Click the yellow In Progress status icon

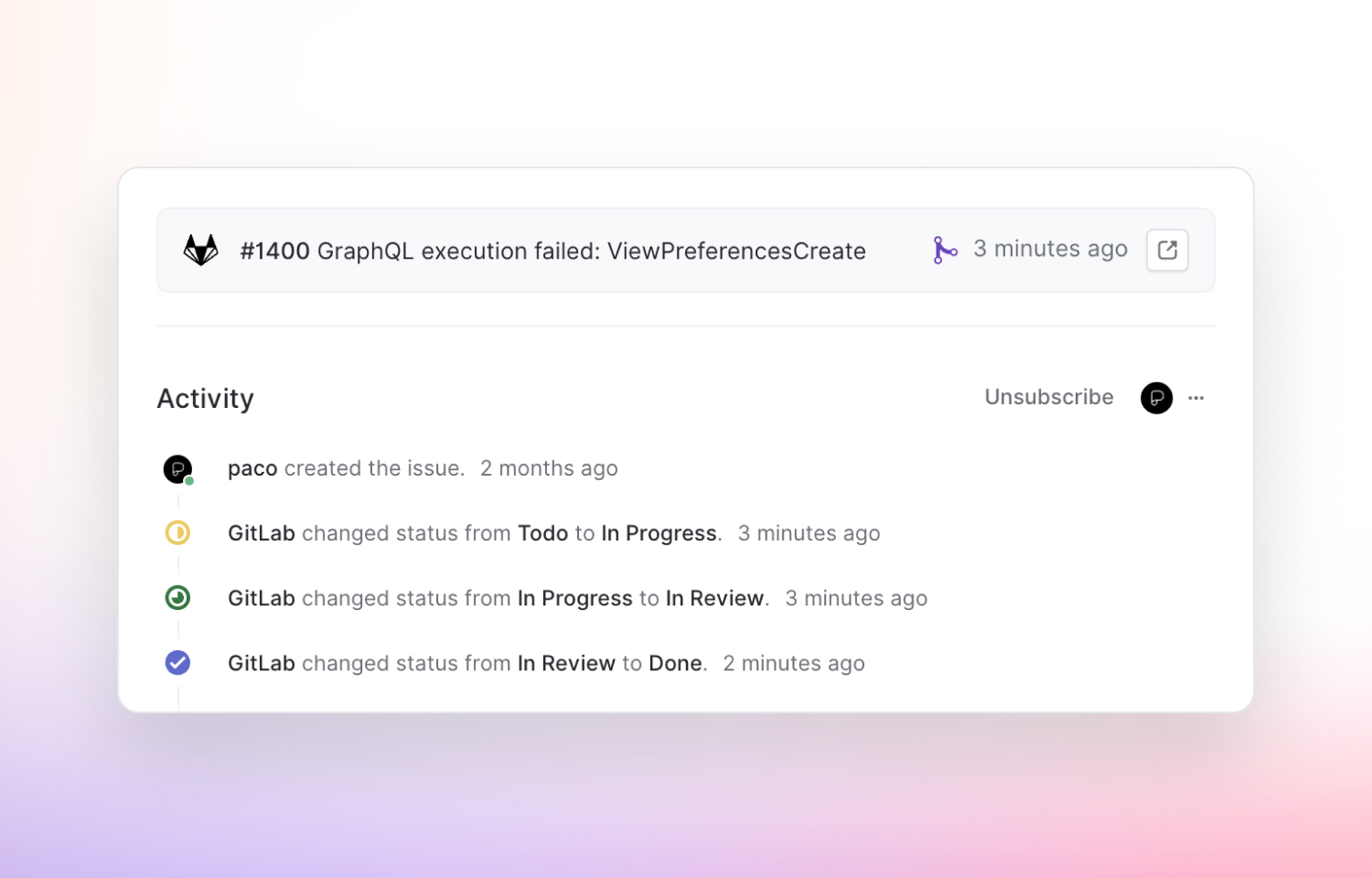point(177,532)
